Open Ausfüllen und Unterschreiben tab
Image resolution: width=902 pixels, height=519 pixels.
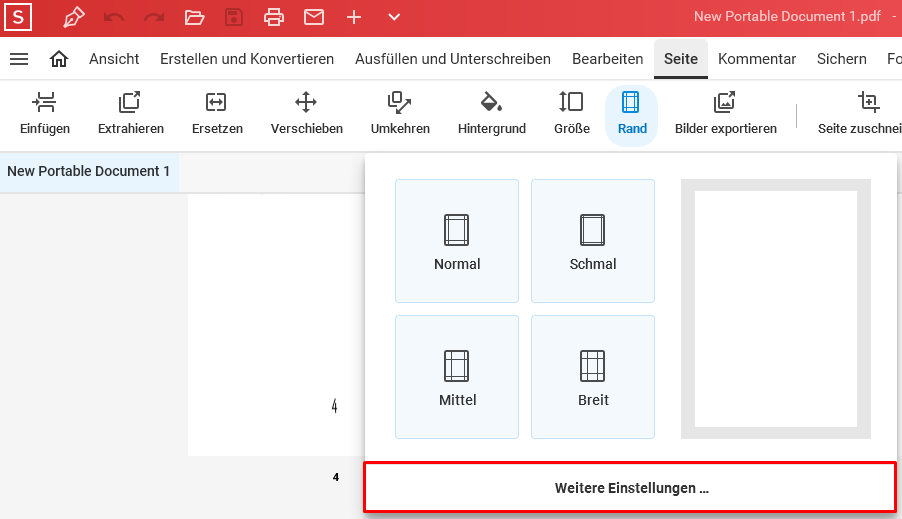[x=453, y=59]
